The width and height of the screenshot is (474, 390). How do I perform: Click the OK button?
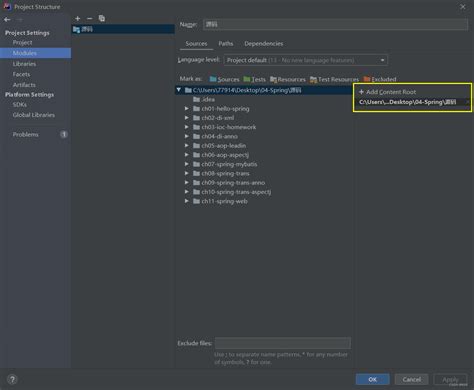pyautogui.click(x=372, y=379)
